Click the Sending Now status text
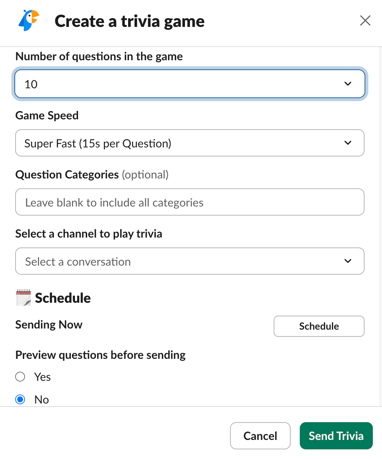 [49, 325]
